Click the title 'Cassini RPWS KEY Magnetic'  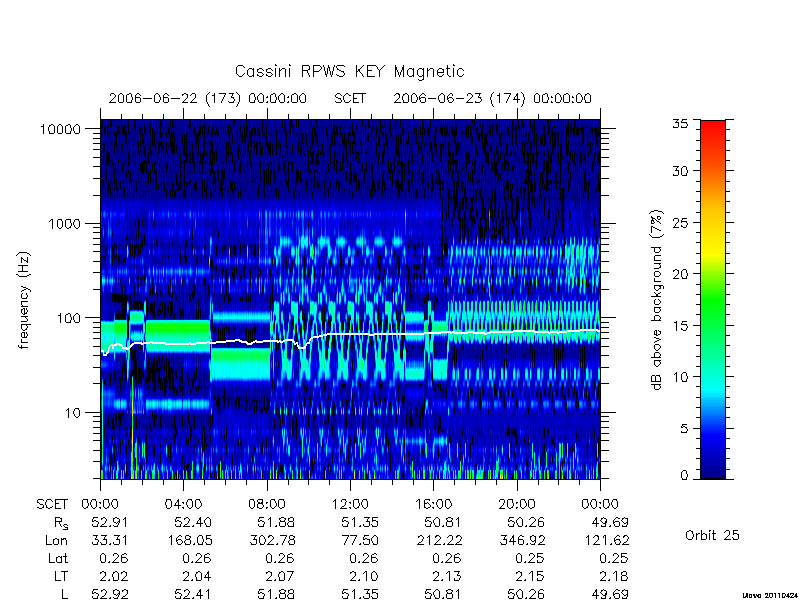(349, 71)
